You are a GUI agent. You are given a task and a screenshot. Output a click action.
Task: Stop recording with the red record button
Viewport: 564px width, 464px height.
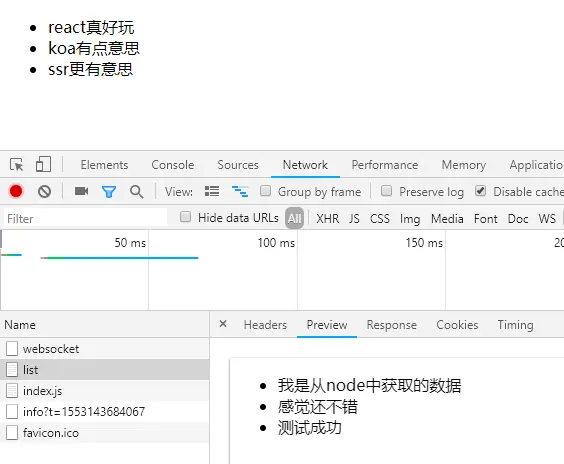[16, 191]
